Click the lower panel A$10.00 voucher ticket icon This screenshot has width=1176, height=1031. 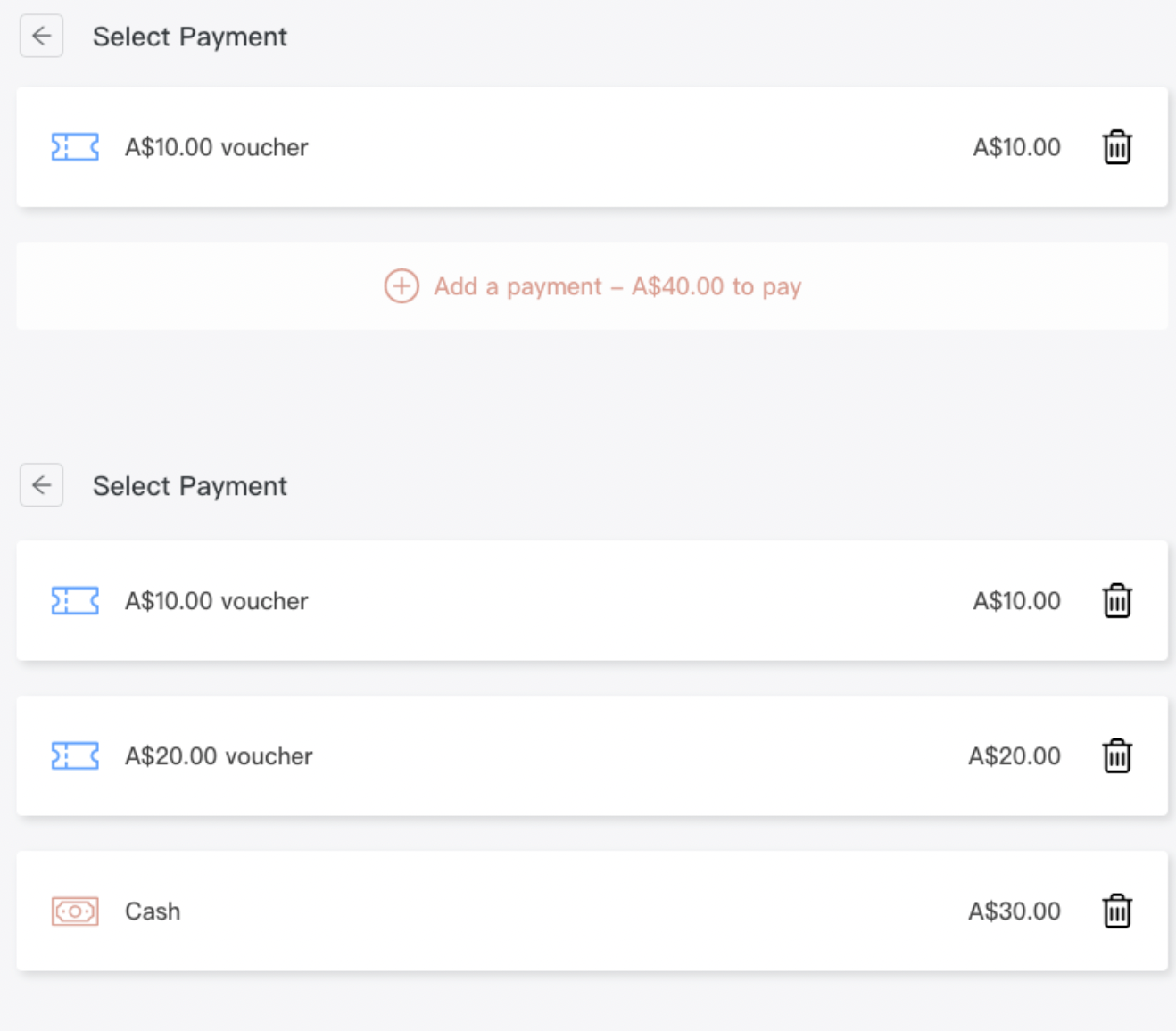click(x=75, y=600)
